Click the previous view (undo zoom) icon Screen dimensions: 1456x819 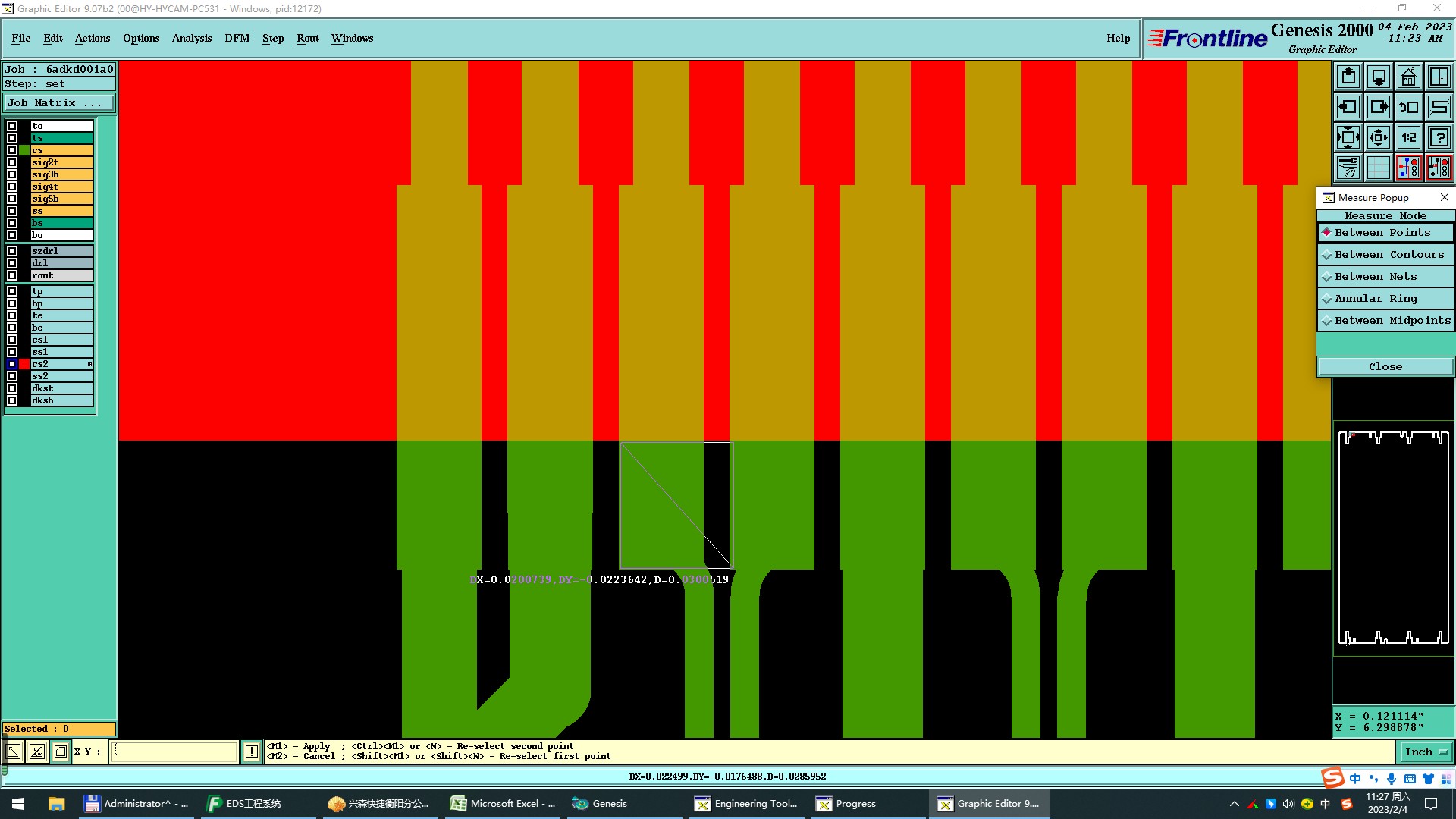pos(1408,107)
